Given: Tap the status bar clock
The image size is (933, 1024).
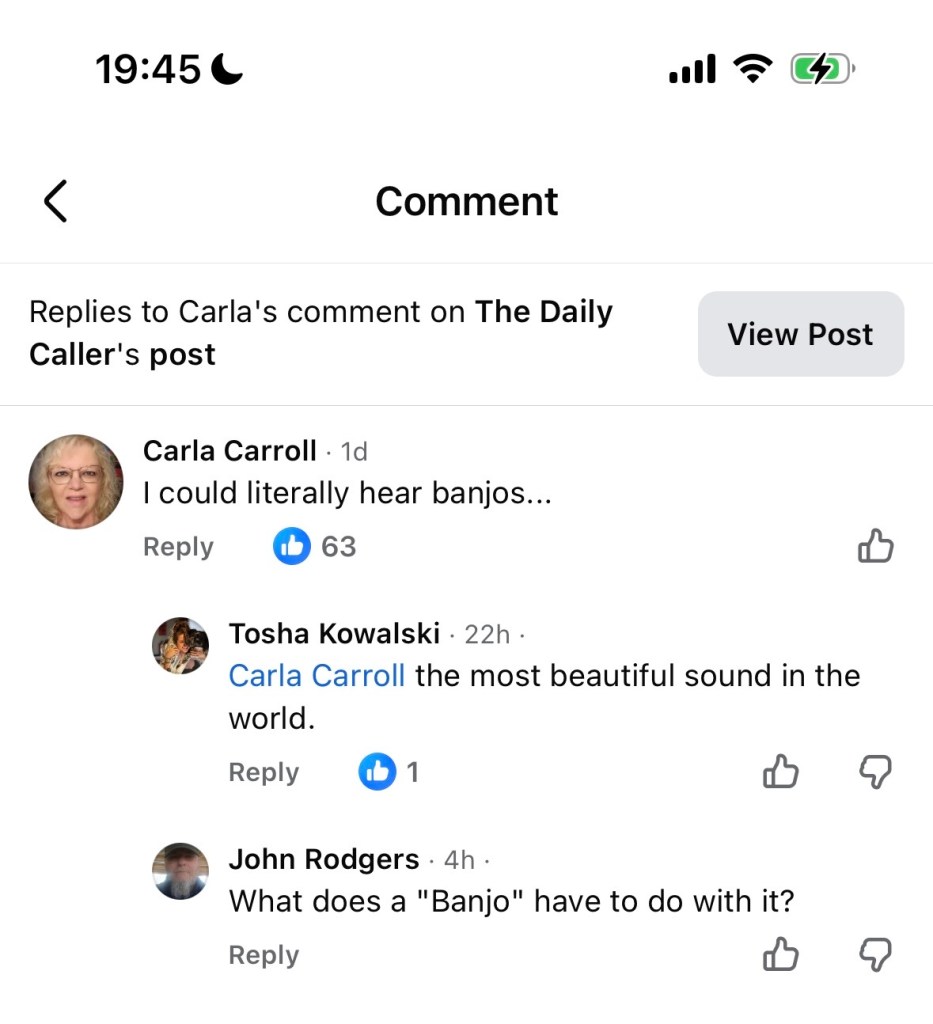Looking at the screenshot, I should click(148, 69).
